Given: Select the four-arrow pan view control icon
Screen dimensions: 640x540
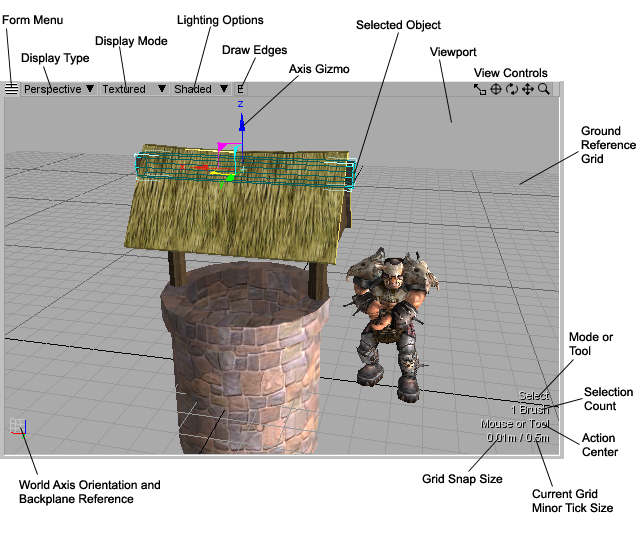Looking at the screenshot, I should tap(527, 89).
